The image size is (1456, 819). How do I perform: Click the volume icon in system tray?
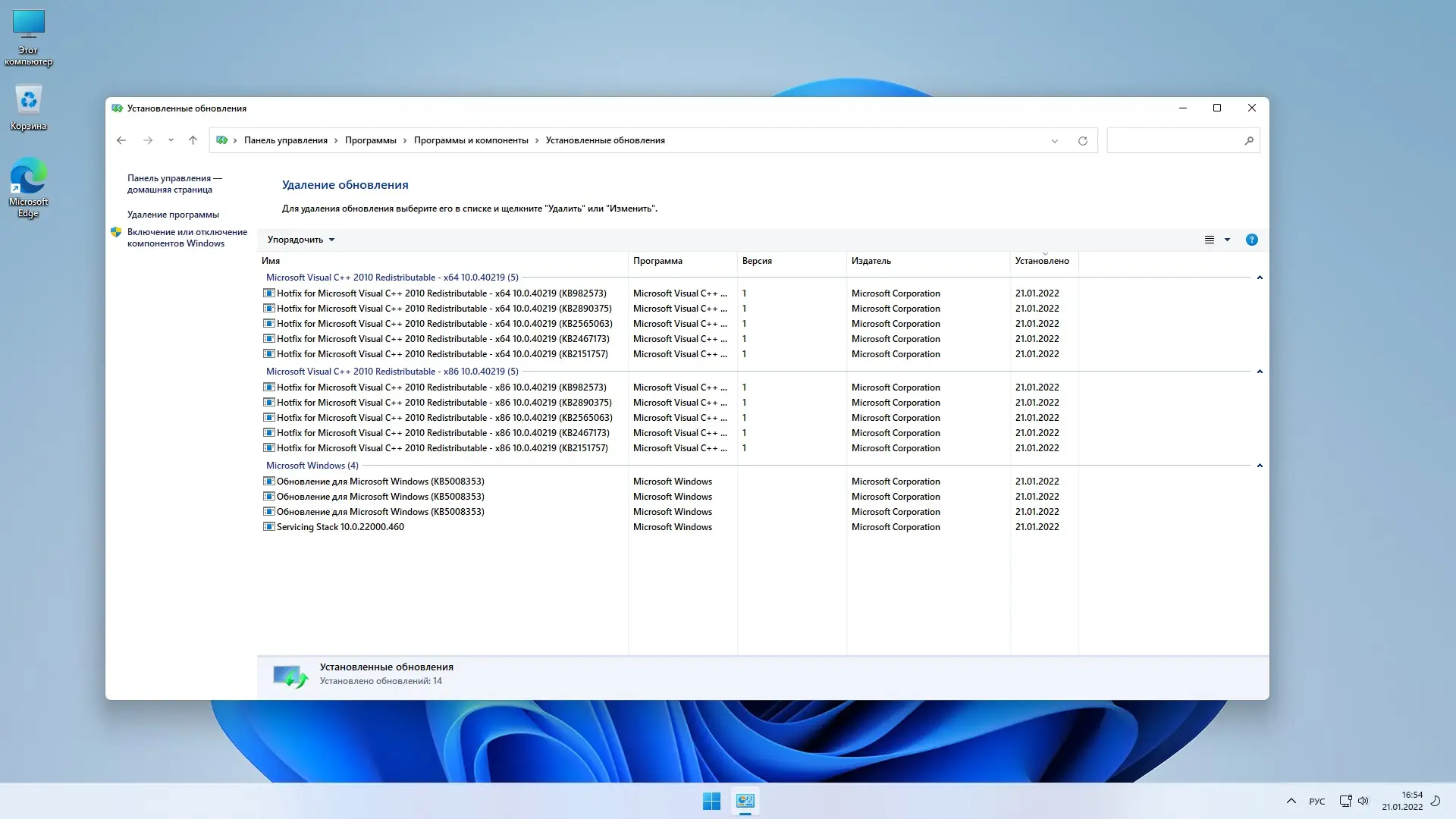coord(1363,801)
